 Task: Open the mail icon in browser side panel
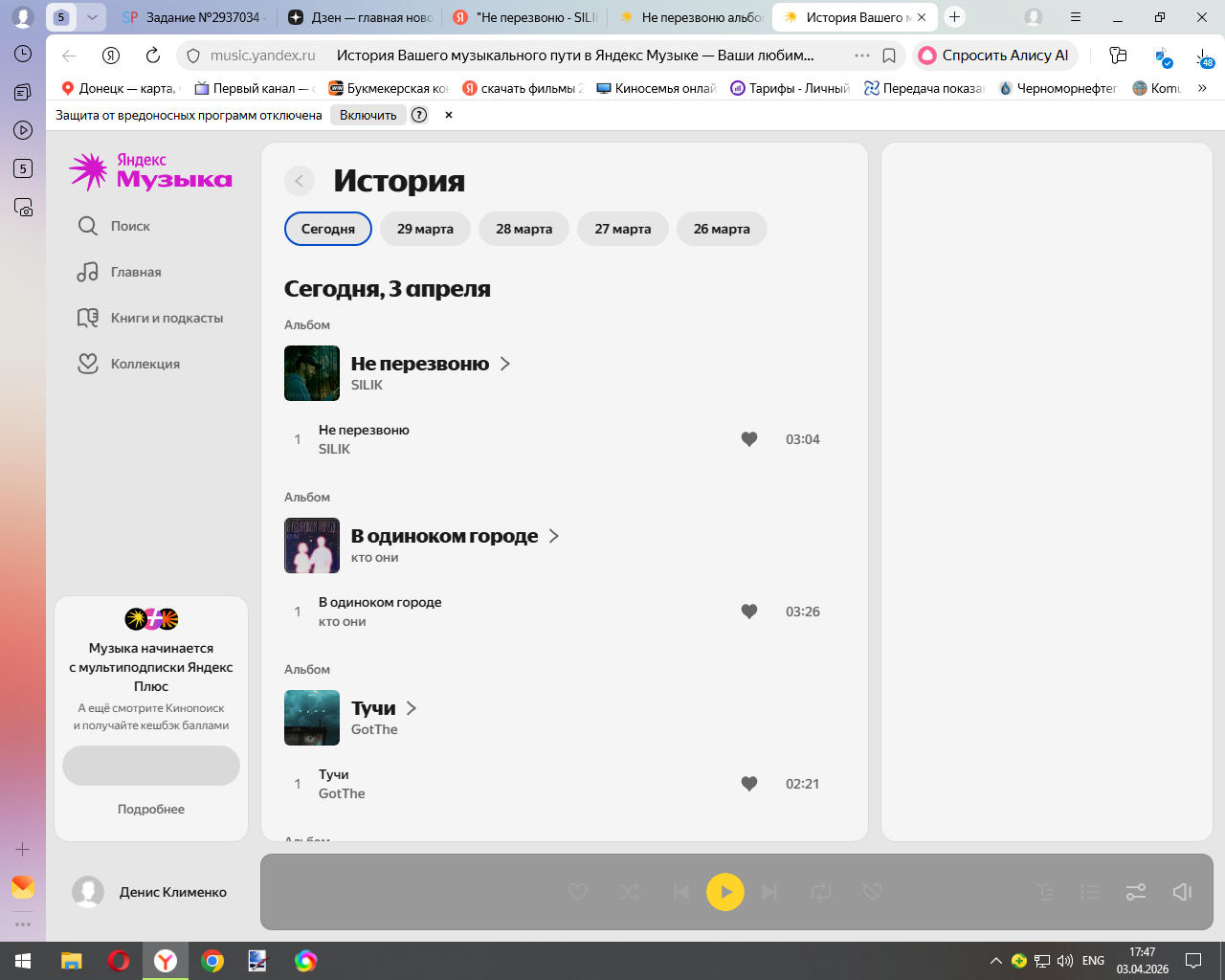(23, 887)
